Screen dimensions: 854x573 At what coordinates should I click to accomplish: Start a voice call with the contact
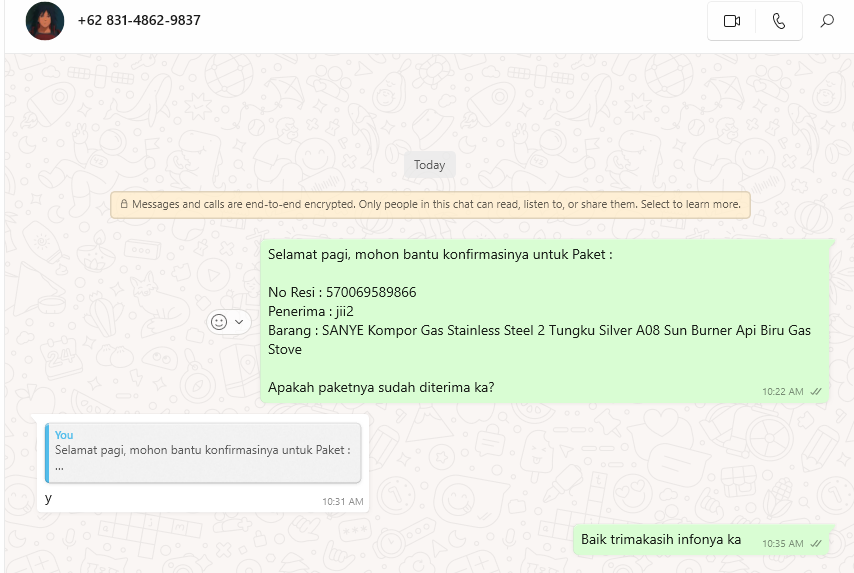tap(779, 21)
